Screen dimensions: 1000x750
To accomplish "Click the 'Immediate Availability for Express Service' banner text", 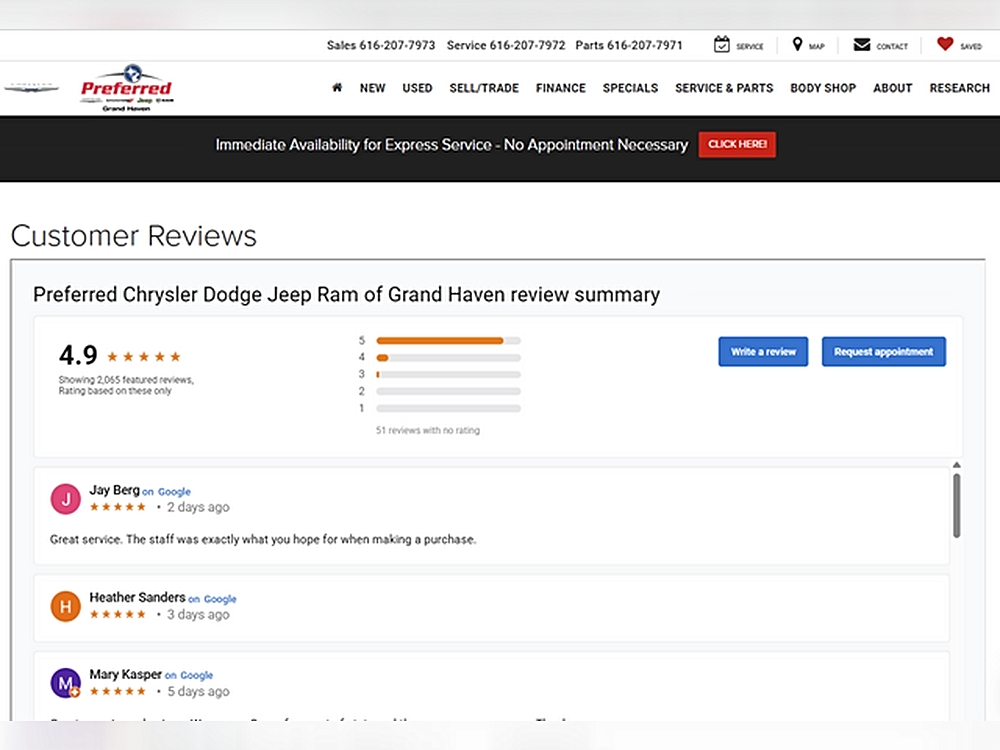I will (x=452, y=145).
